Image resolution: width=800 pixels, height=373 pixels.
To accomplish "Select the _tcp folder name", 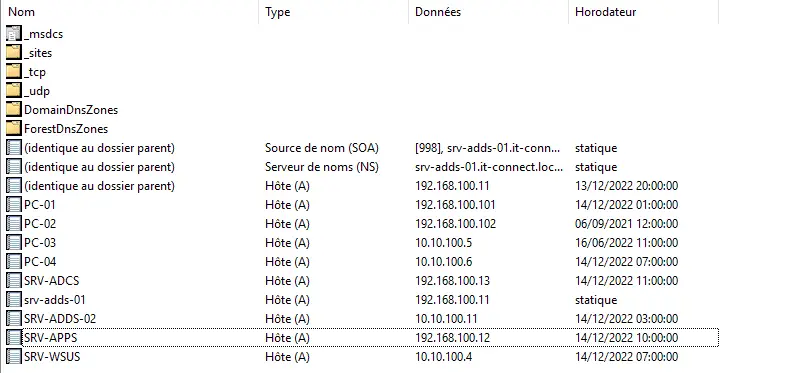I will 35,72.
